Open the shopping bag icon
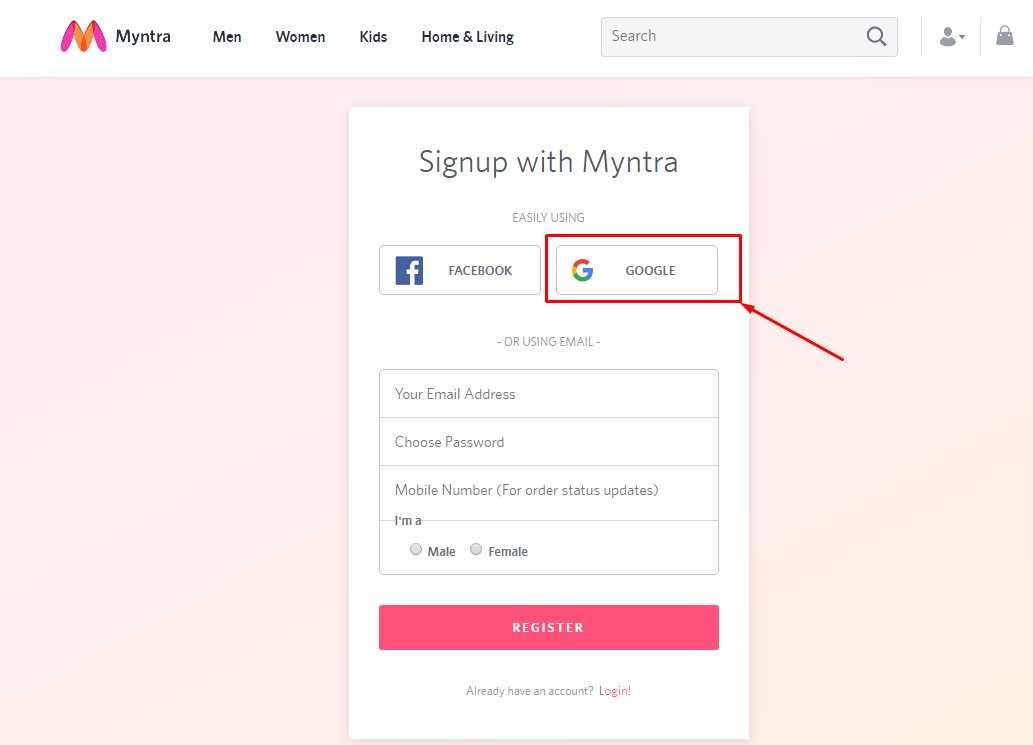1033x745 pixels. pyautogui.click(x=1005, y=36)
